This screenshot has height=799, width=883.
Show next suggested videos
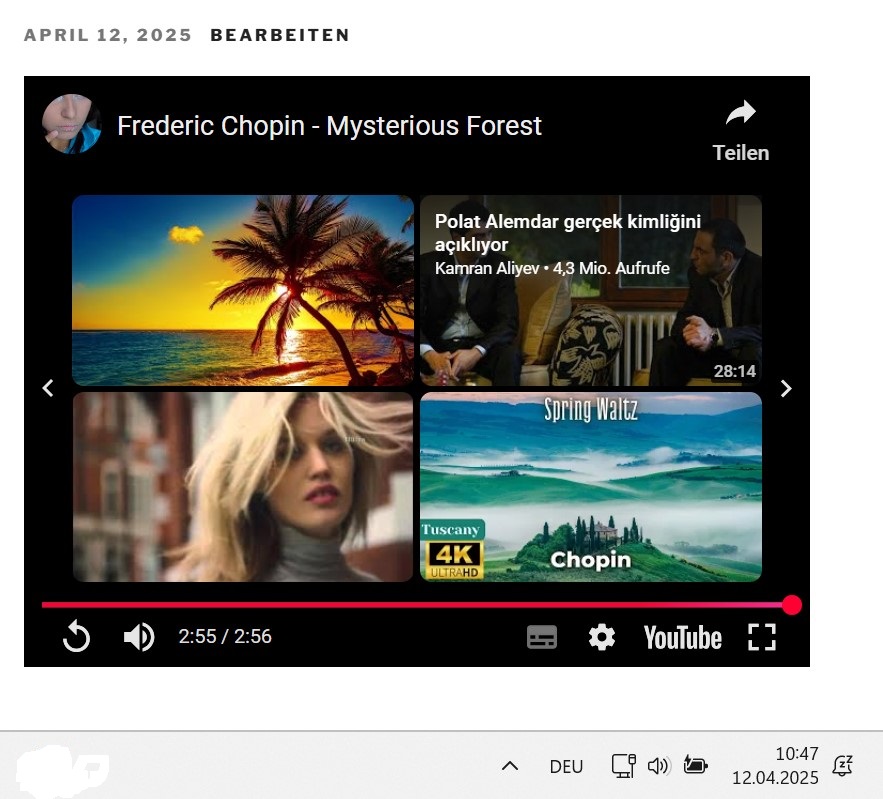[786, 388]
